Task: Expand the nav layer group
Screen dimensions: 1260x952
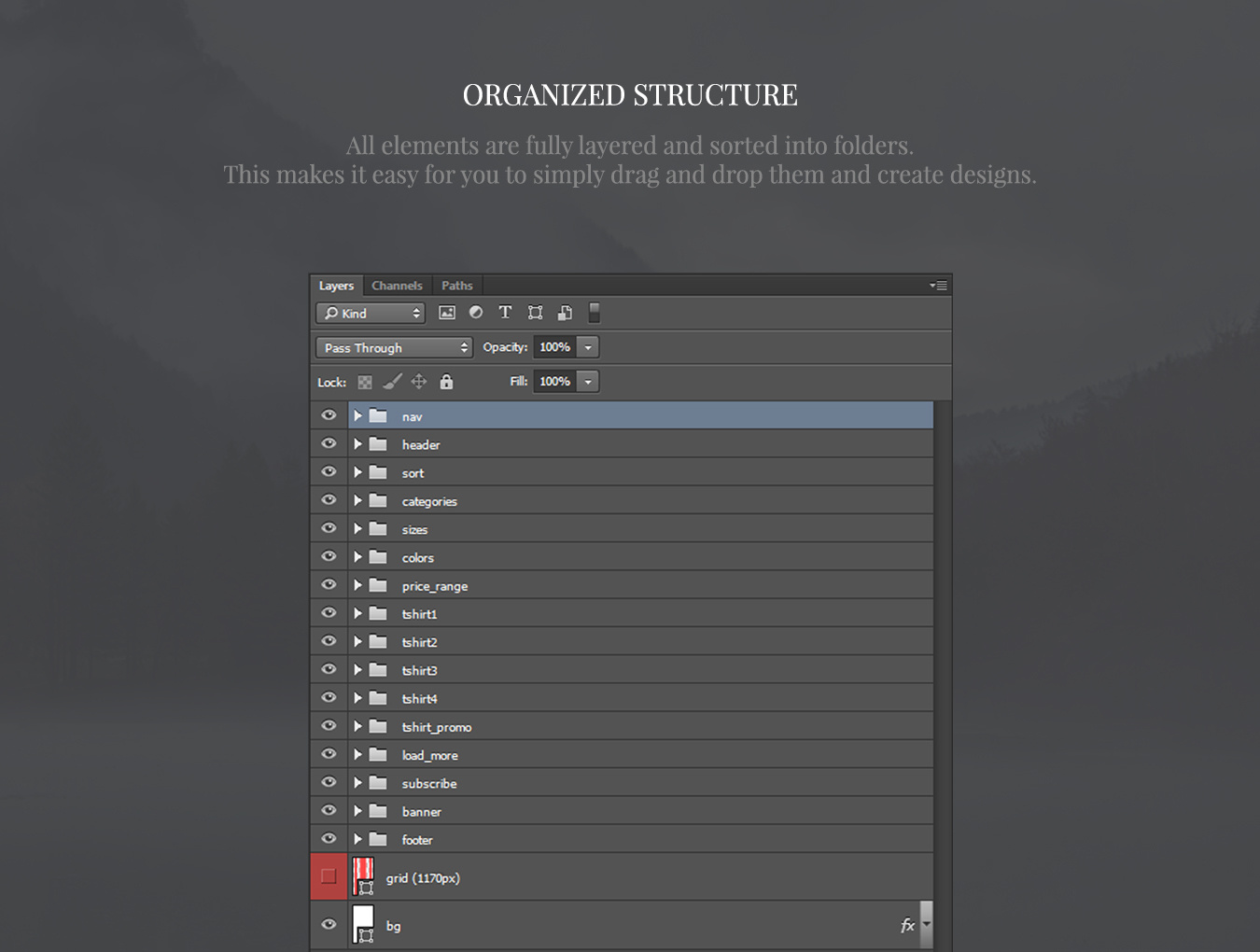Action: coord(357,416)
